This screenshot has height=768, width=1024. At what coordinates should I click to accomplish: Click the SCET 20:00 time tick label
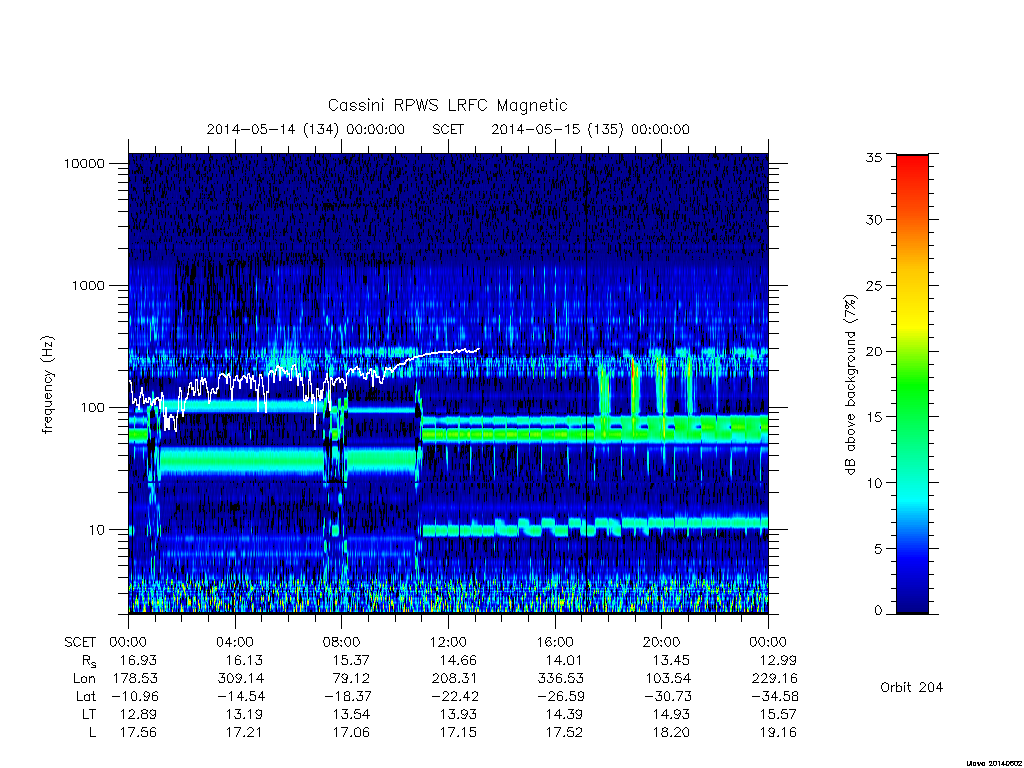click(662, 643)
